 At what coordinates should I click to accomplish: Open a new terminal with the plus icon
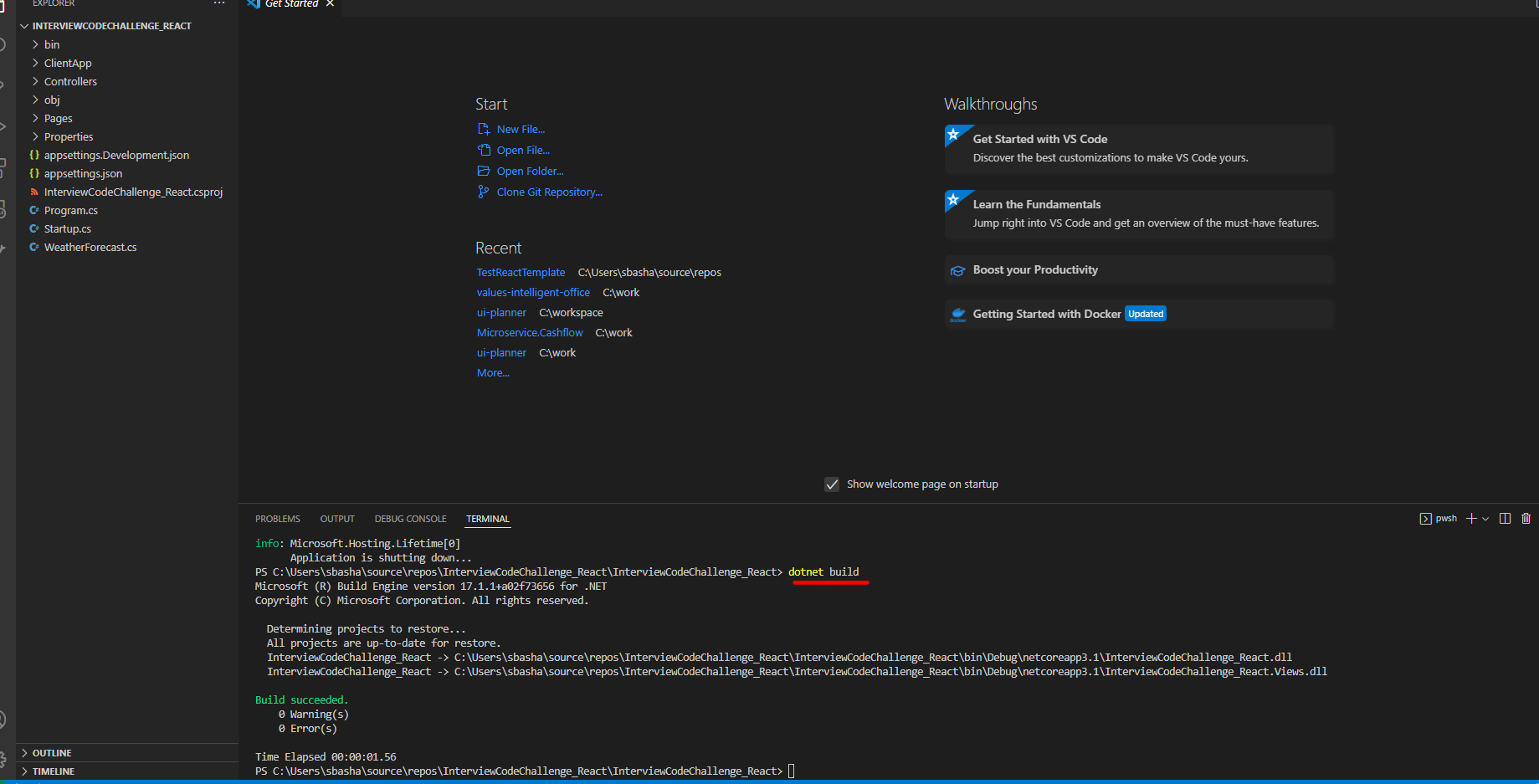pyautogui.click(x=1470, y=518)
